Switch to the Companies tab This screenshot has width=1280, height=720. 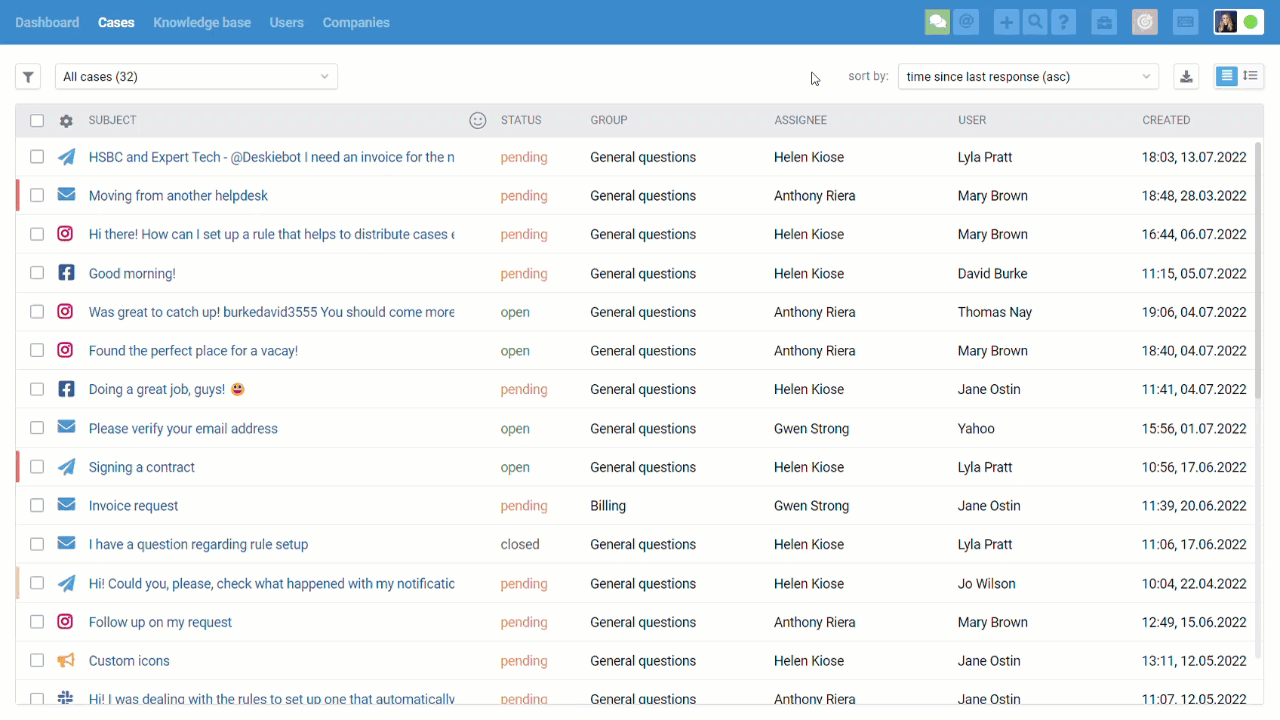[x=356, y=22]
